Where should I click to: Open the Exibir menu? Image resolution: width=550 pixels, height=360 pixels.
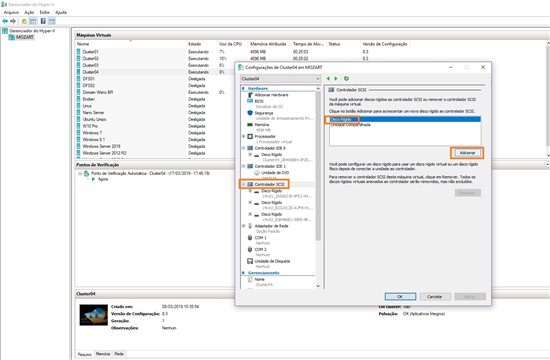click(x=45, y=12)
